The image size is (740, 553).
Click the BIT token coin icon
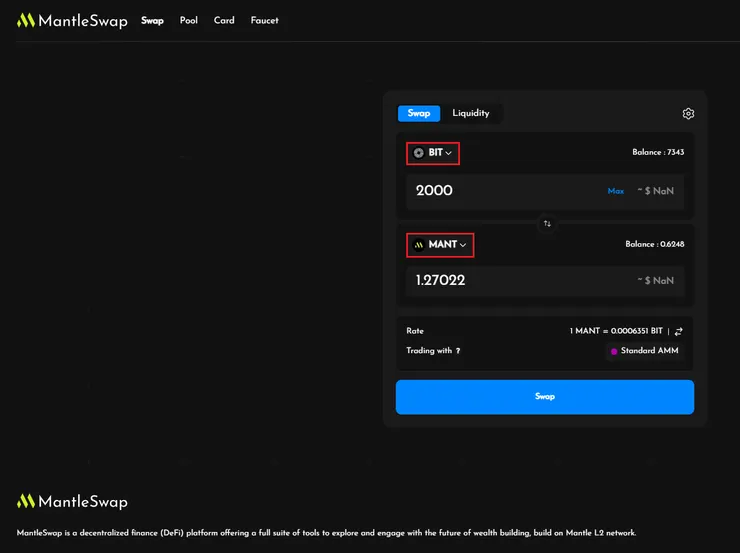click(419, 153)
